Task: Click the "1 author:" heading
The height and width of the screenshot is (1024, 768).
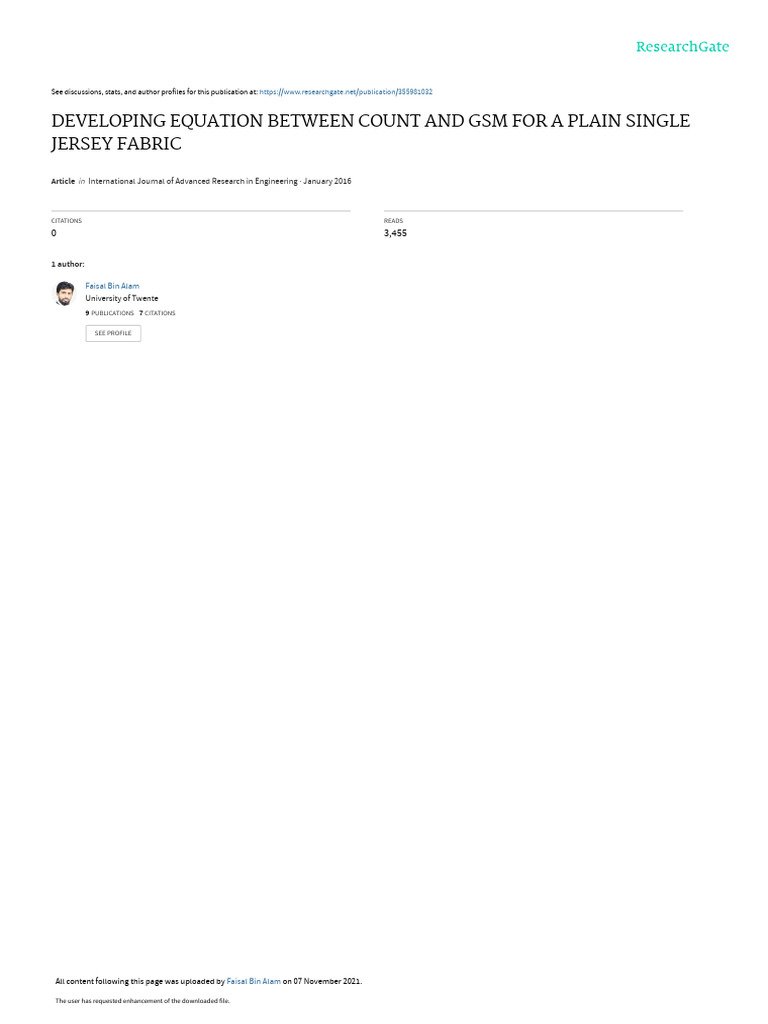Action: coord(68,264)
